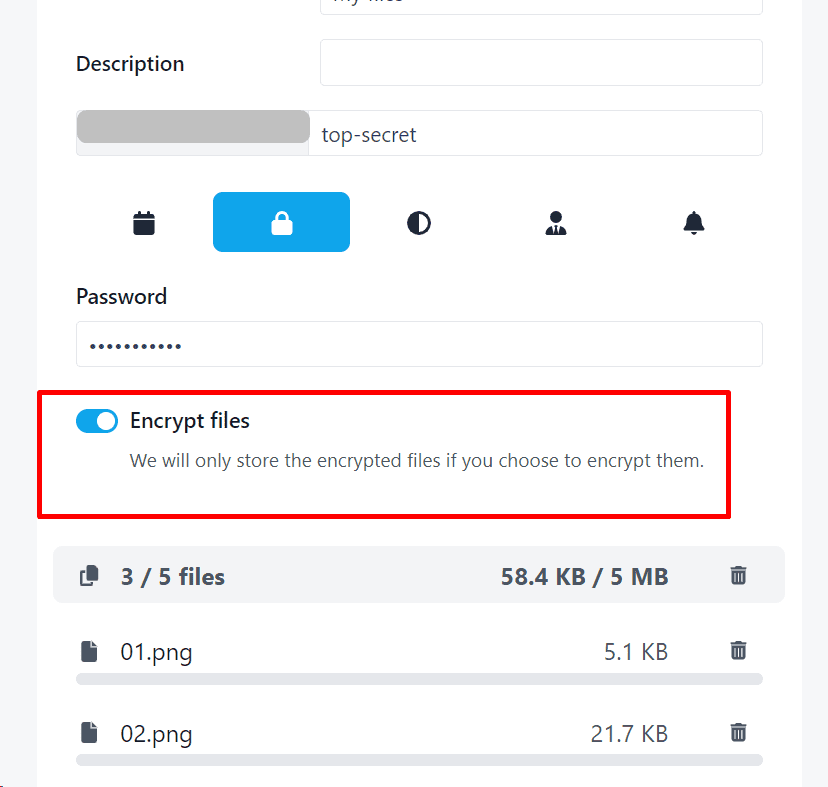The height and width of the screenshot is (787, 828).
Task: Open the user person tab
Action: point(556,222)
